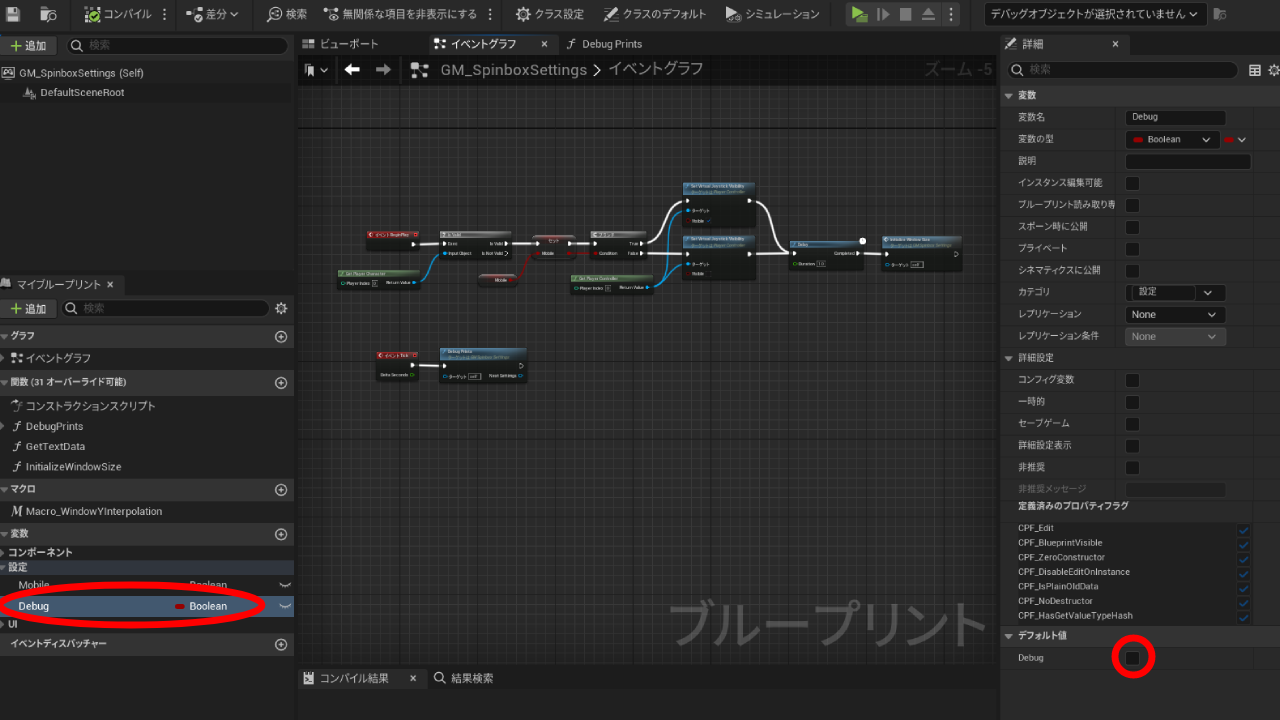The width and height of the screenshot is (1280, 720).
Task: Enable シネマティクスに公開 checkbox
Action: [1132, 271]
